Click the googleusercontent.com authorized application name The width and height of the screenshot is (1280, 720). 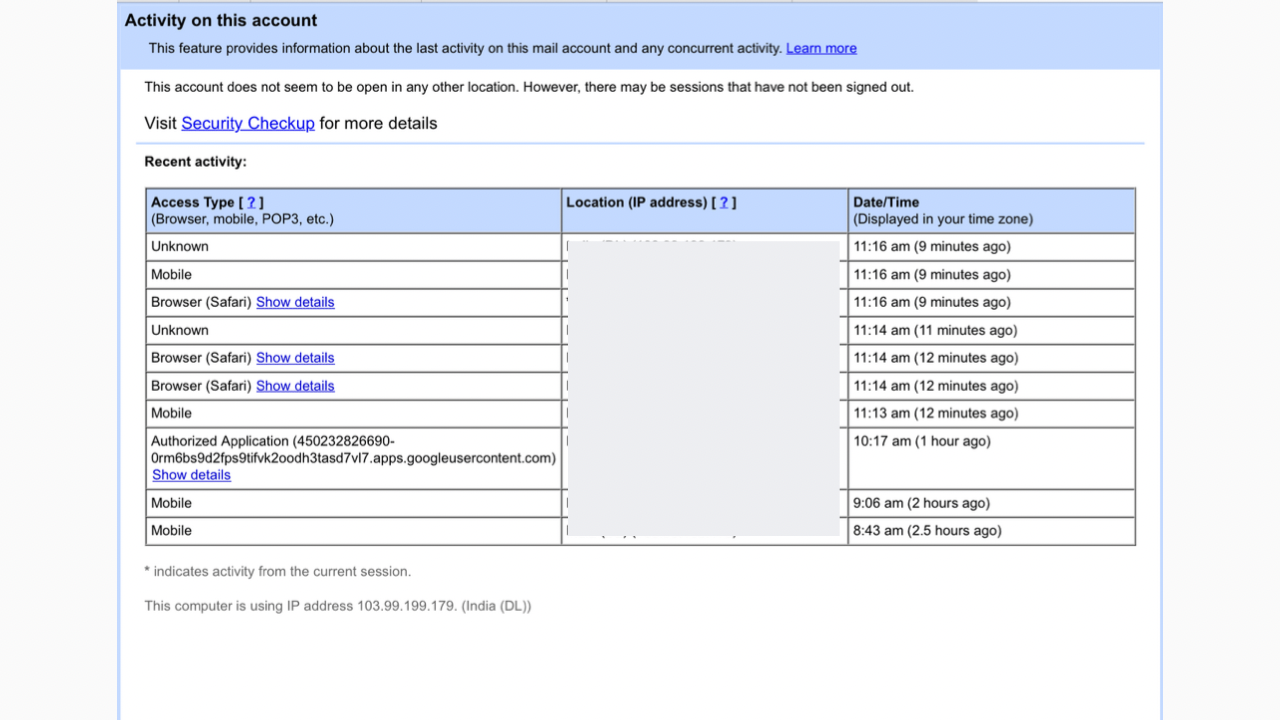pyautogui.click(x=353, y=450)
